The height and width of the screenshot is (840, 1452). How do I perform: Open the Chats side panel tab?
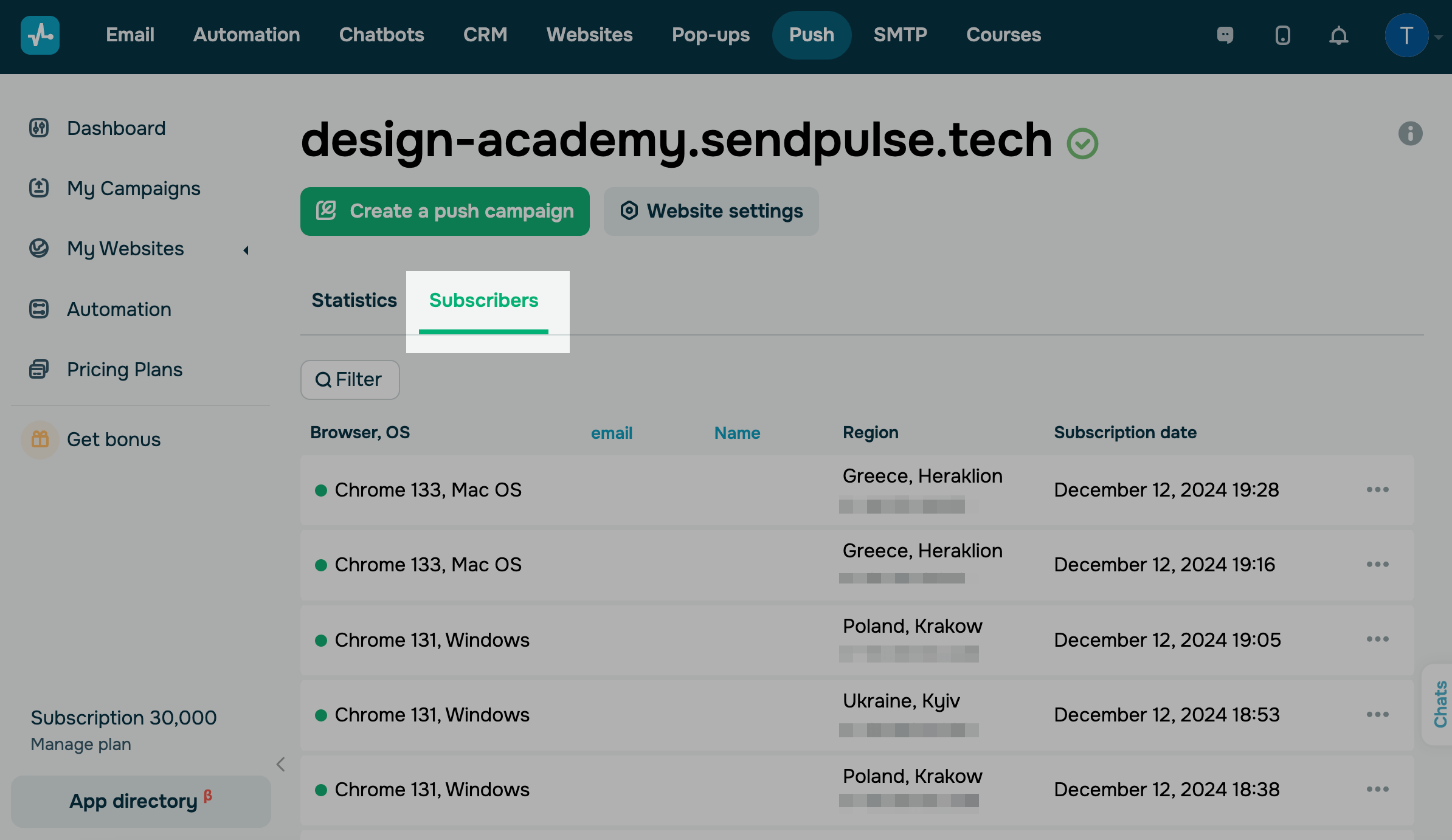point(1439,704)
